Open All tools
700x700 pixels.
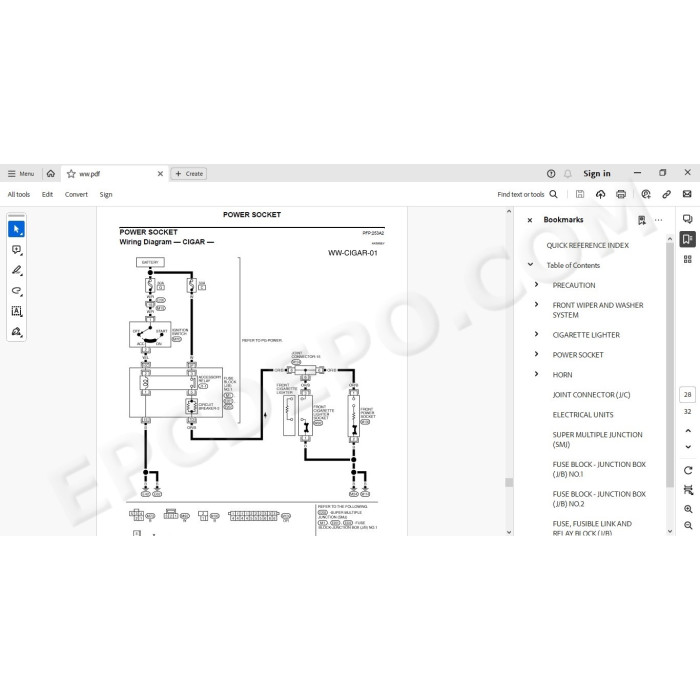(x=19, y=194)
